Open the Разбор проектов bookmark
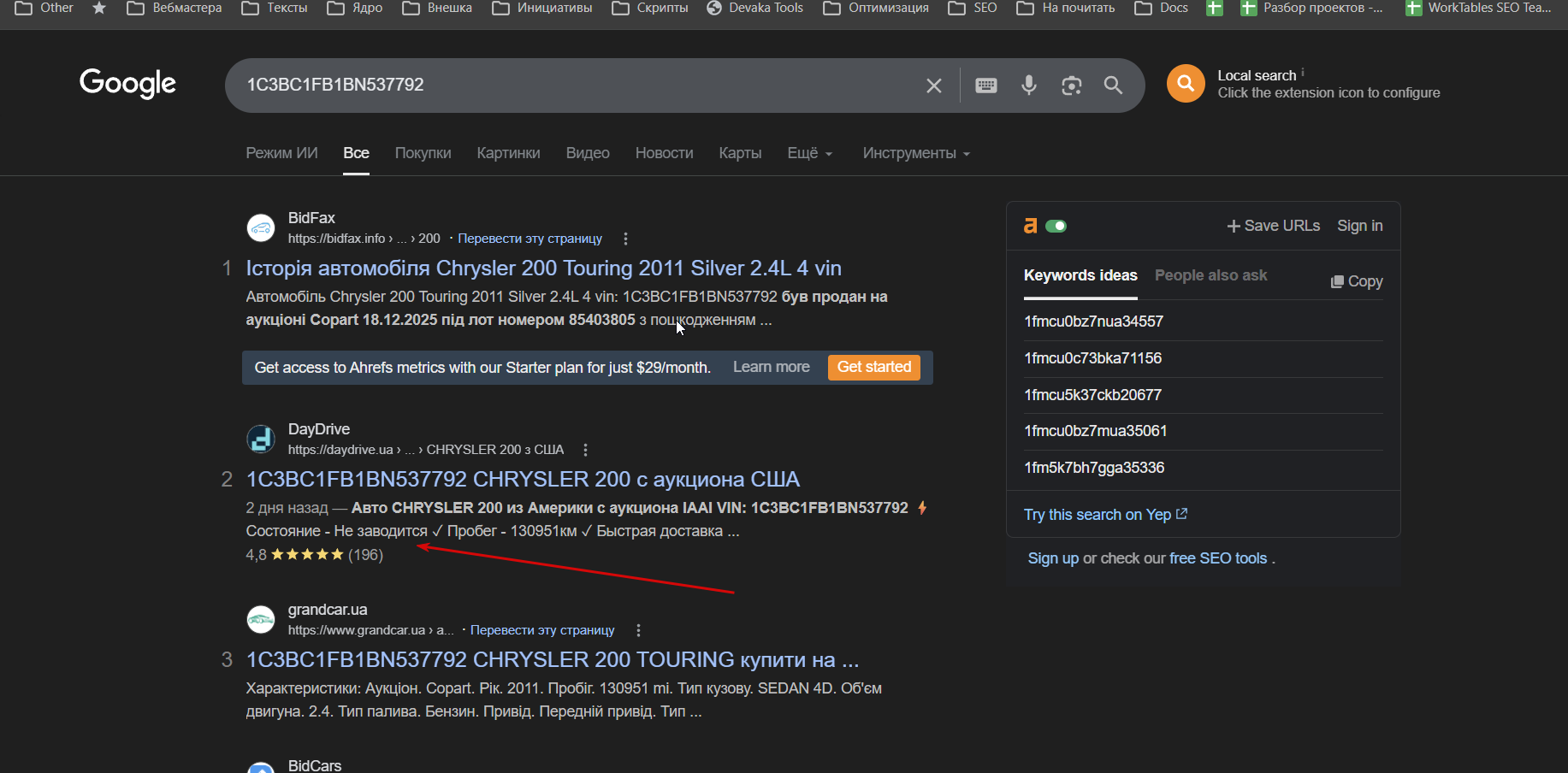 tap(1311, 8)
